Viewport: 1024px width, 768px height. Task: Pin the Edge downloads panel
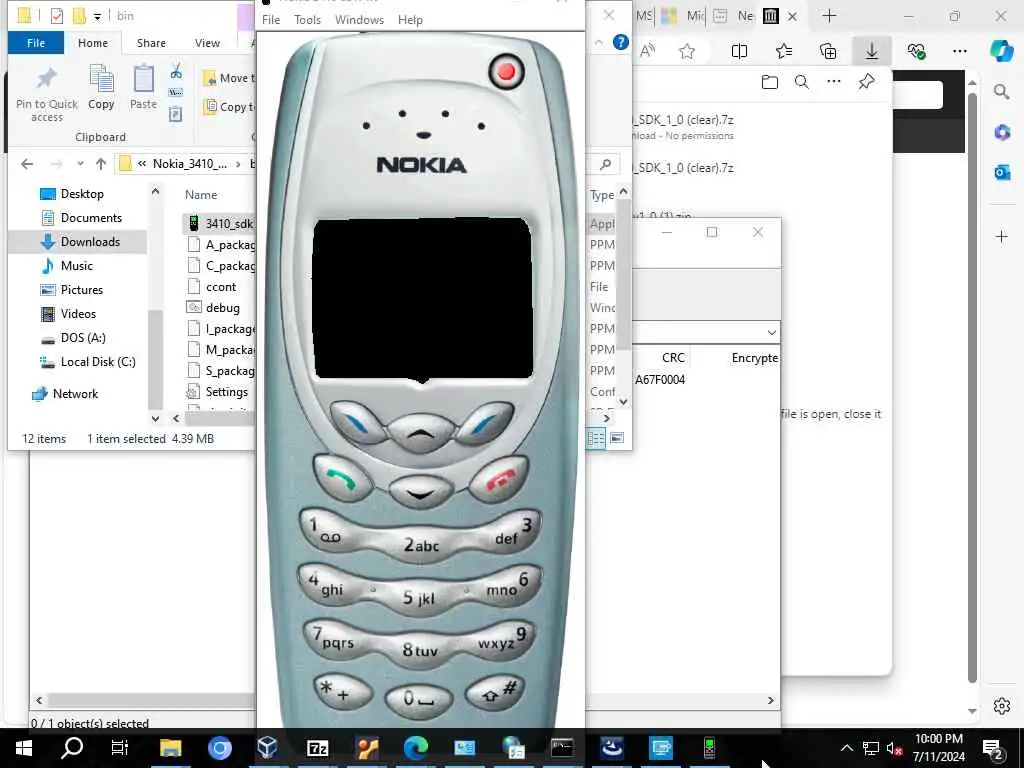(867, 82)
